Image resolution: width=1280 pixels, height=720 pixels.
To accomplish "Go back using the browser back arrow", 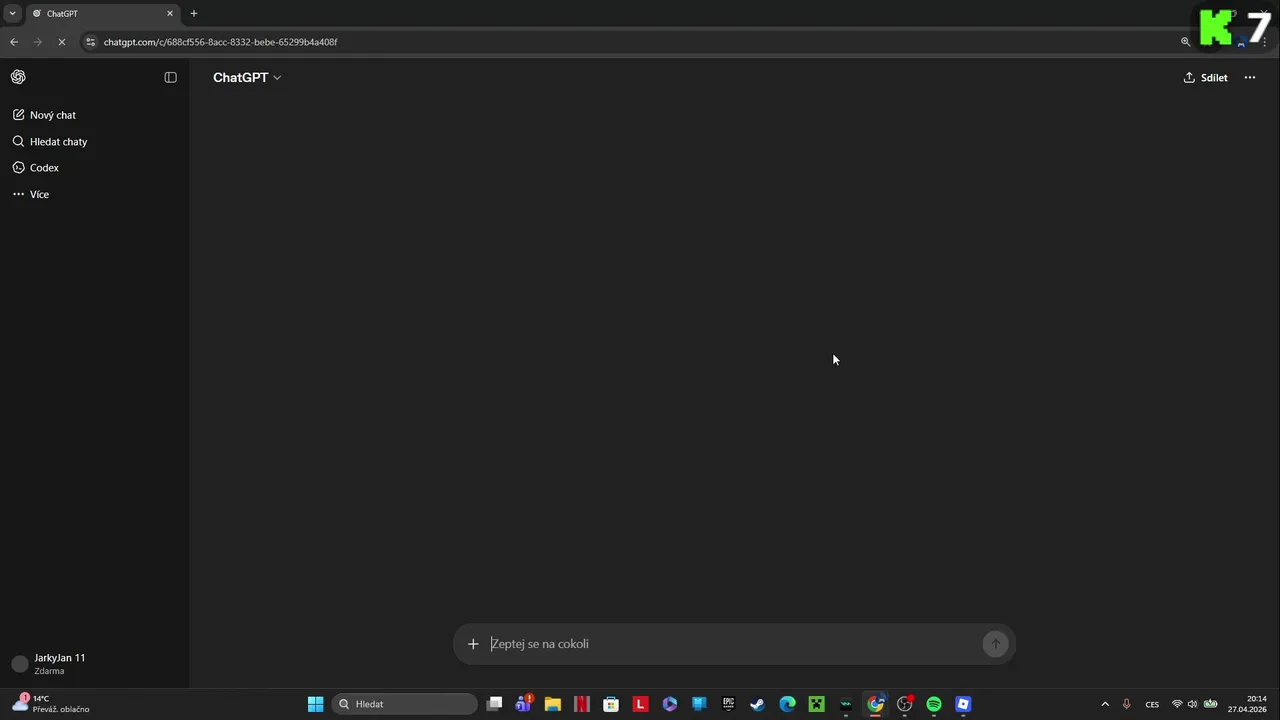I will [14, 42].
